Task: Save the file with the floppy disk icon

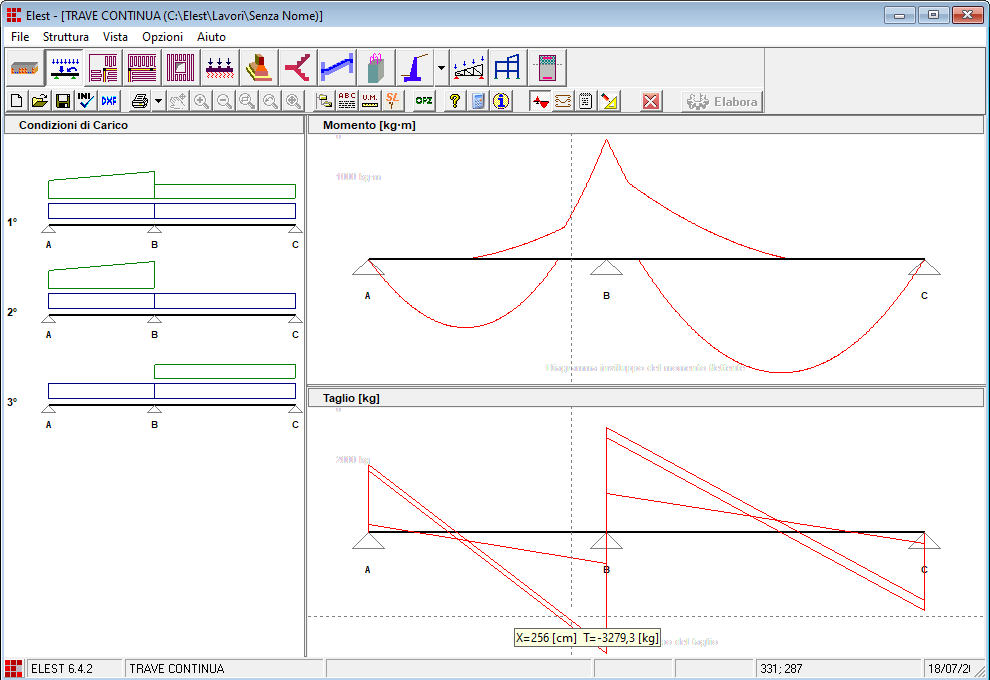Action: 62,101
